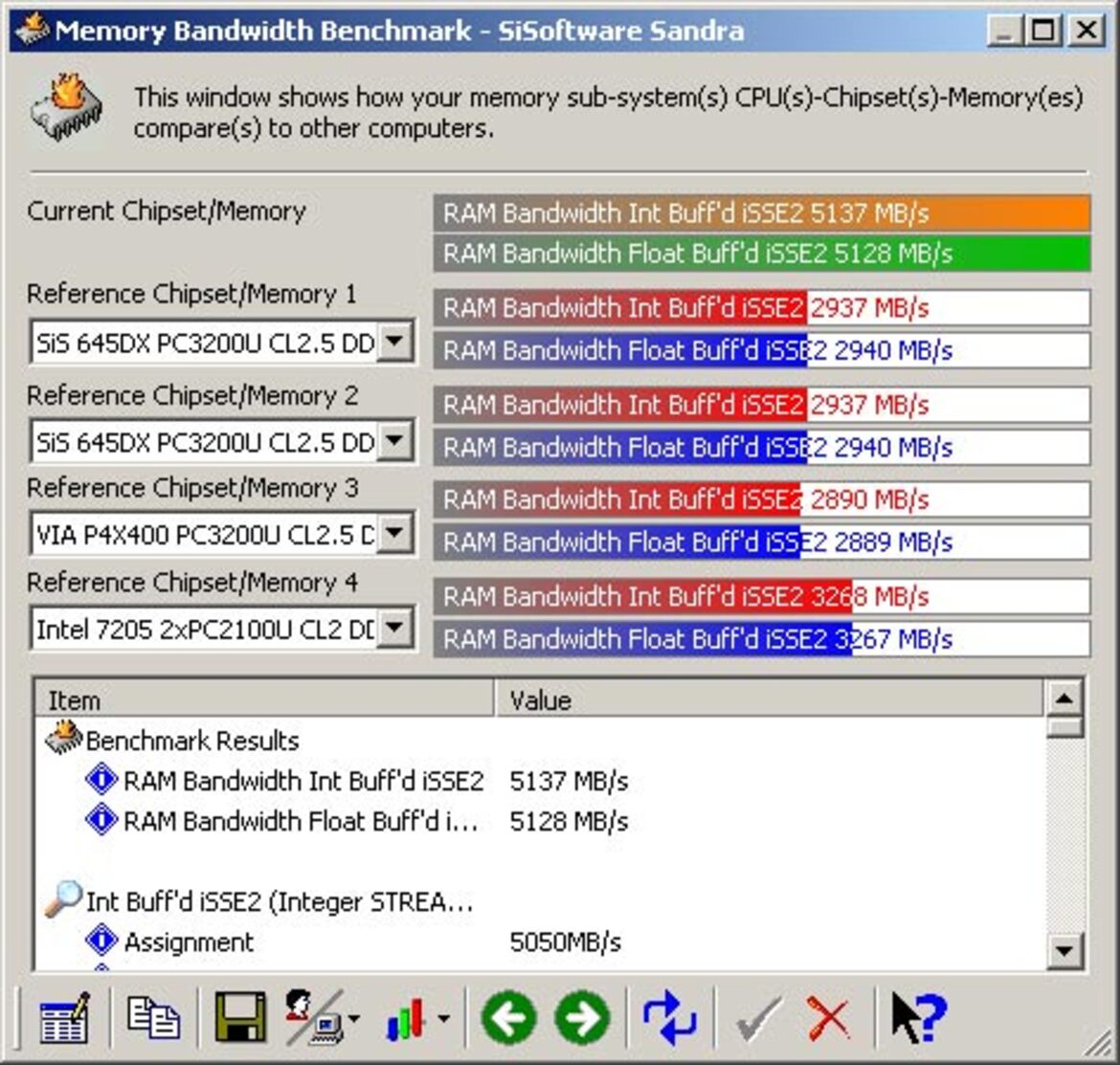Open Reference Chipset/Memory 2 dropdown arrow

click(395, 441)
